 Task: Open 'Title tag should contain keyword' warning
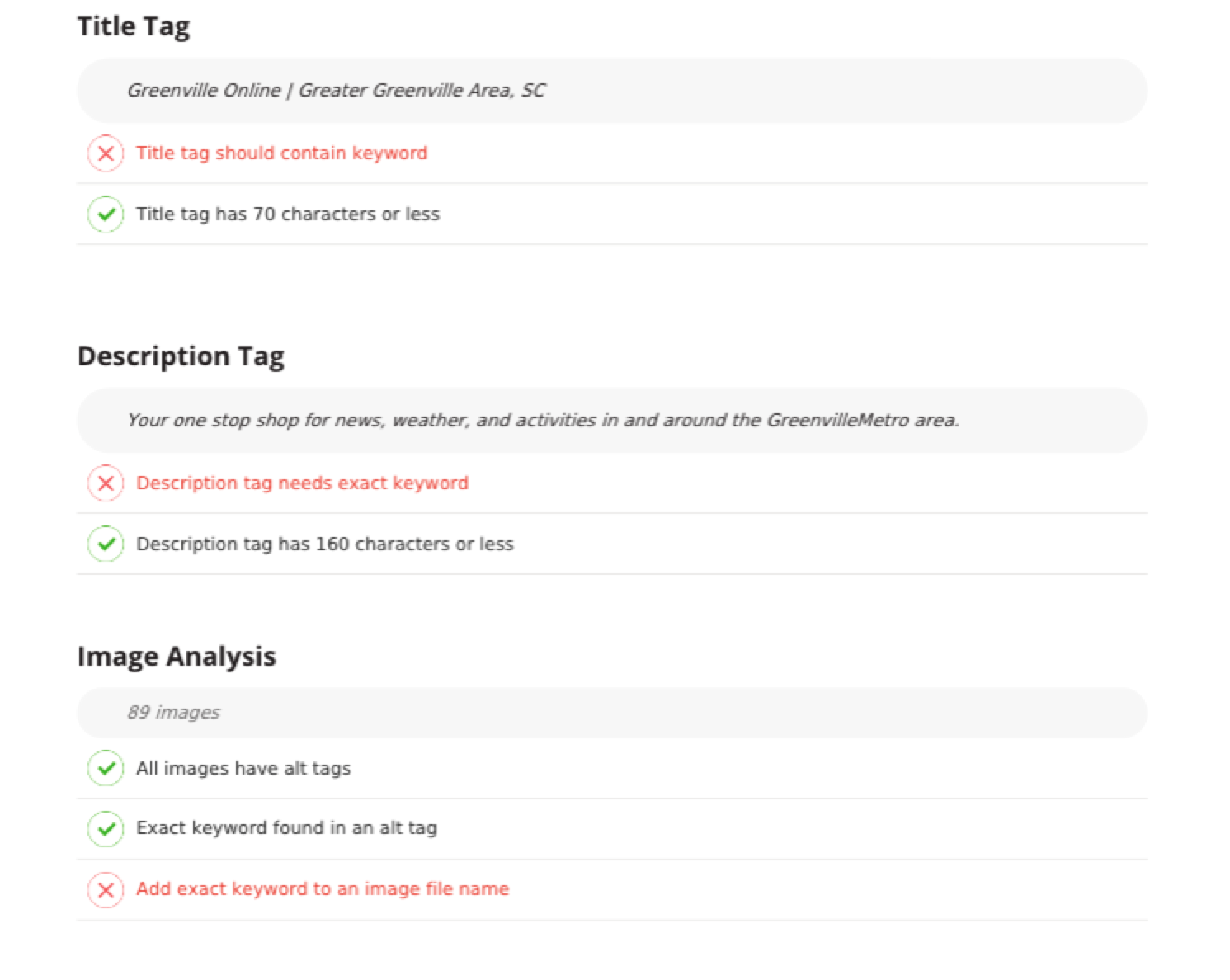(282, 153)
